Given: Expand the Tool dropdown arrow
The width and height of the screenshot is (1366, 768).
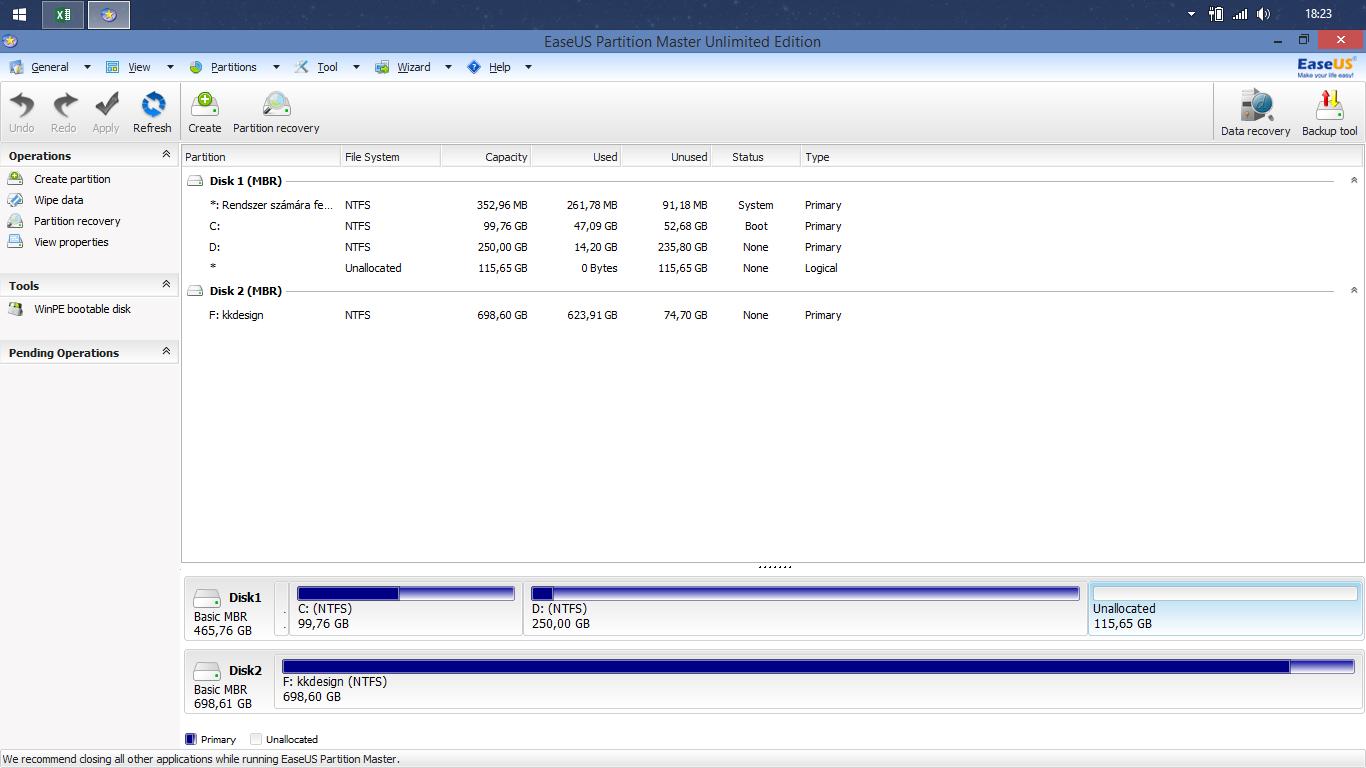Looking at the screenshot, I should pos(356,67).
